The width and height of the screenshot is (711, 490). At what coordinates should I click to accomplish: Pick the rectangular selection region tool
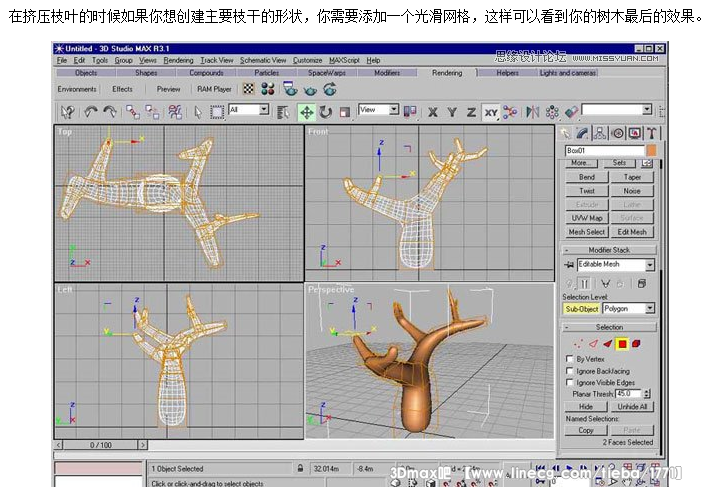click(217, 112)
